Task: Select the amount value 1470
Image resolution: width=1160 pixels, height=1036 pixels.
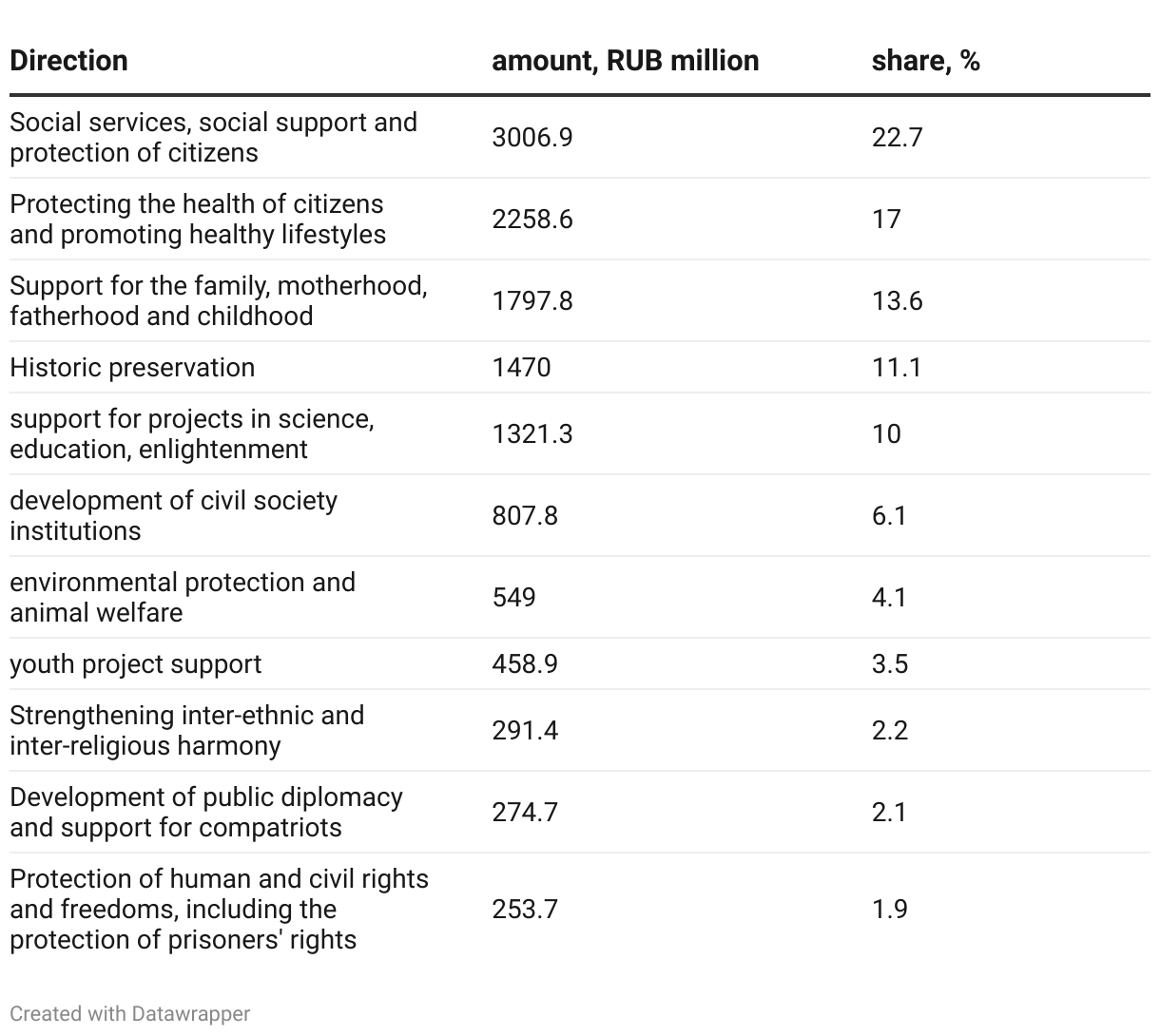Action: pyautogui.click(x=521, y=368)
